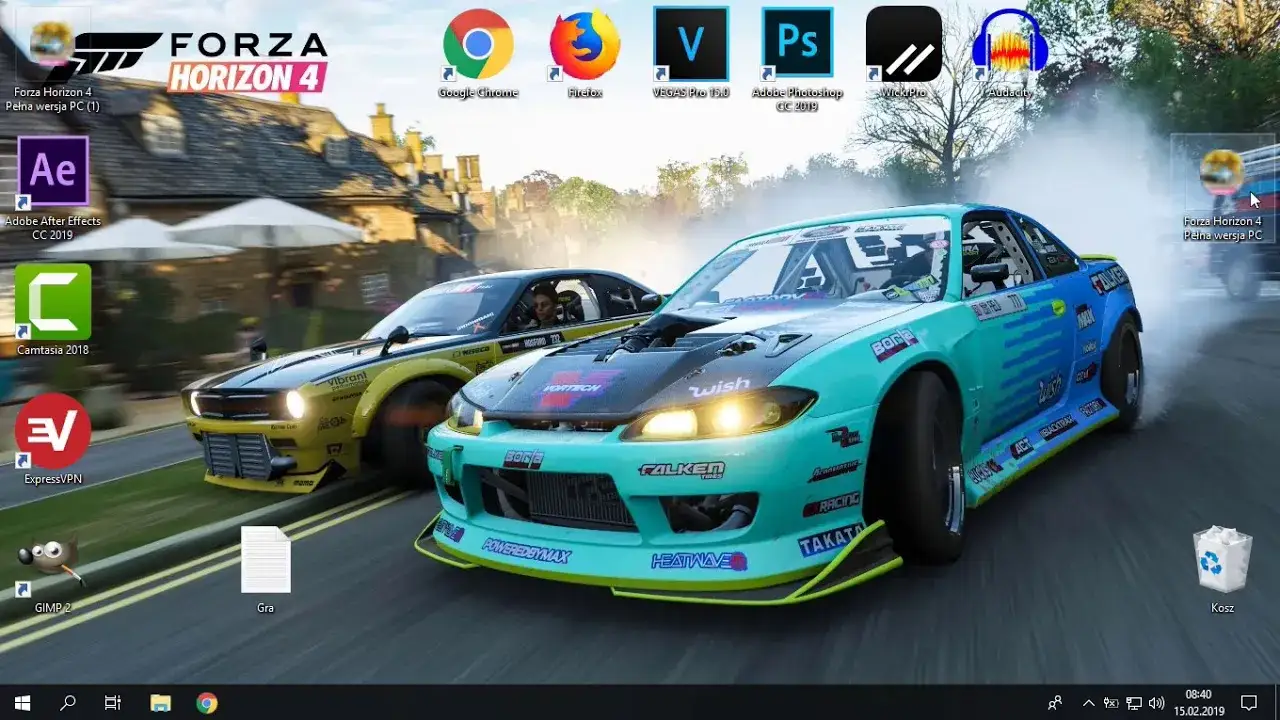The width and height of the screenshot is (1280, 720).
Task: Open Google Chrome from the taskbar
Action: pos(206,701)
